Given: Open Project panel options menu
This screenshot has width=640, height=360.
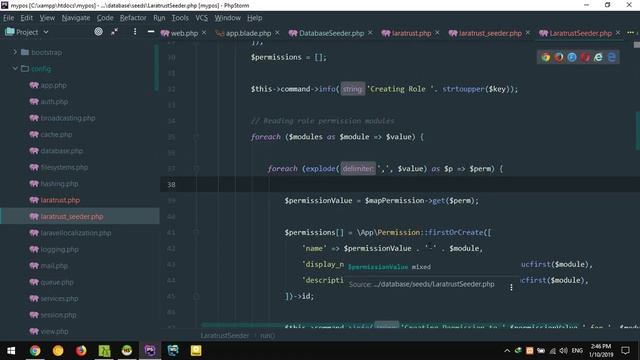Looking at the screenshot, I should 135,31.
